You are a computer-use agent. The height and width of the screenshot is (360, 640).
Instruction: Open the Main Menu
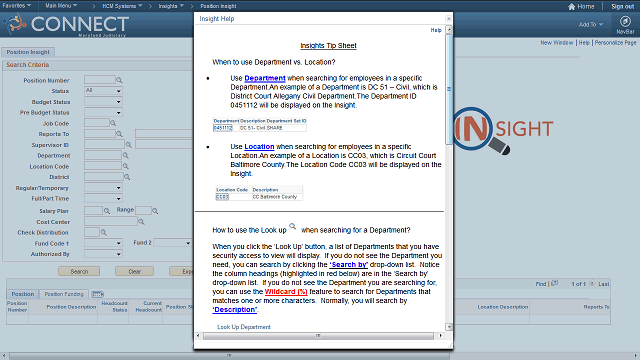click(x=61, y=6)
